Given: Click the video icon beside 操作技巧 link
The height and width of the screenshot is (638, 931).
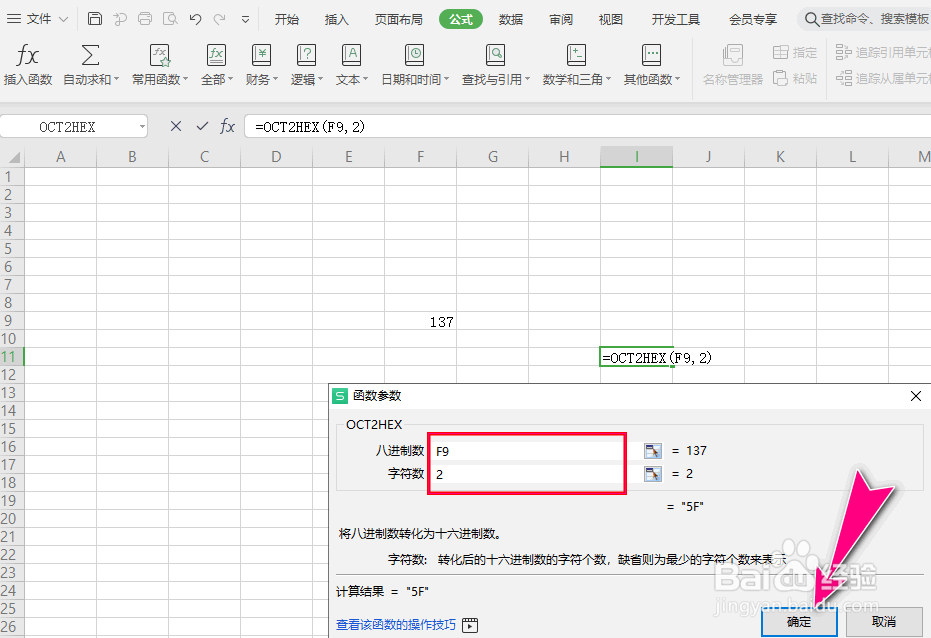Looking at the screenshot, I should 470,625.
